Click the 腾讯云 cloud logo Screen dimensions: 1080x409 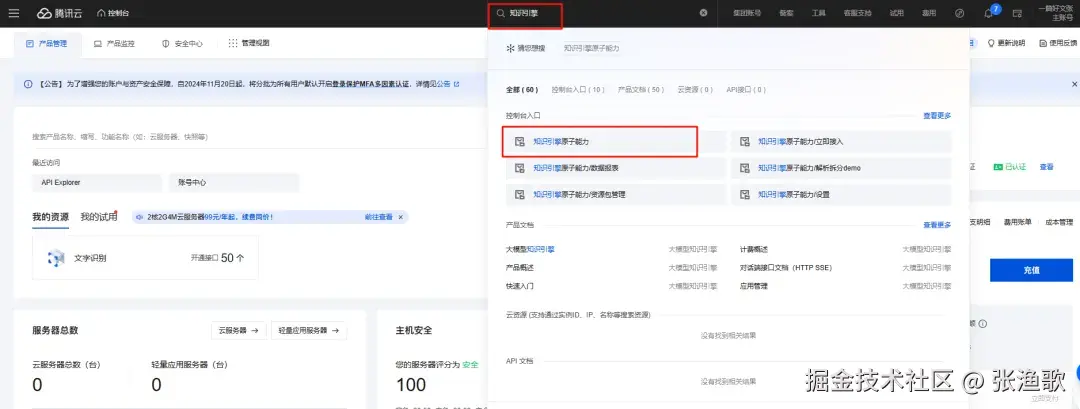58,13
